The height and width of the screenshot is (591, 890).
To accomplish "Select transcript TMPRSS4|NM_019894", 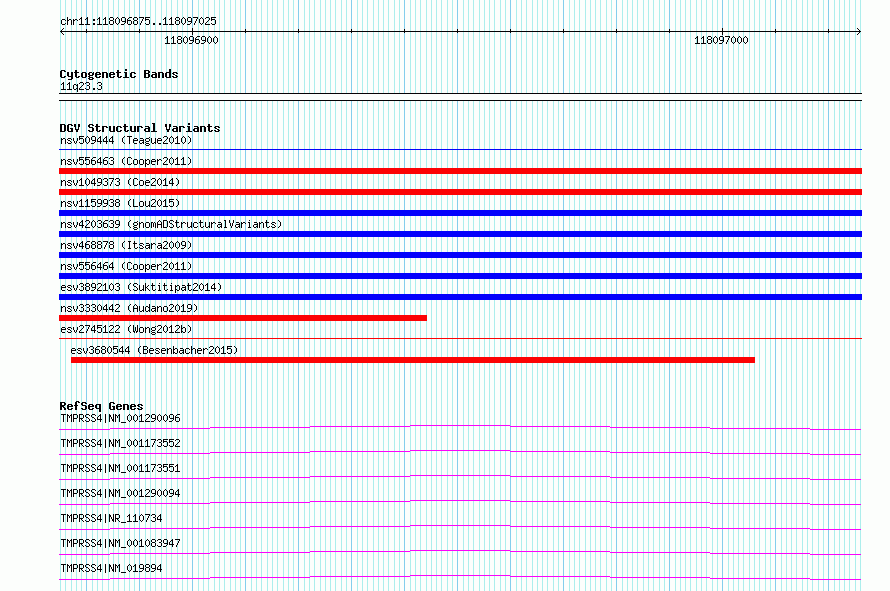I will coord(111,568).
